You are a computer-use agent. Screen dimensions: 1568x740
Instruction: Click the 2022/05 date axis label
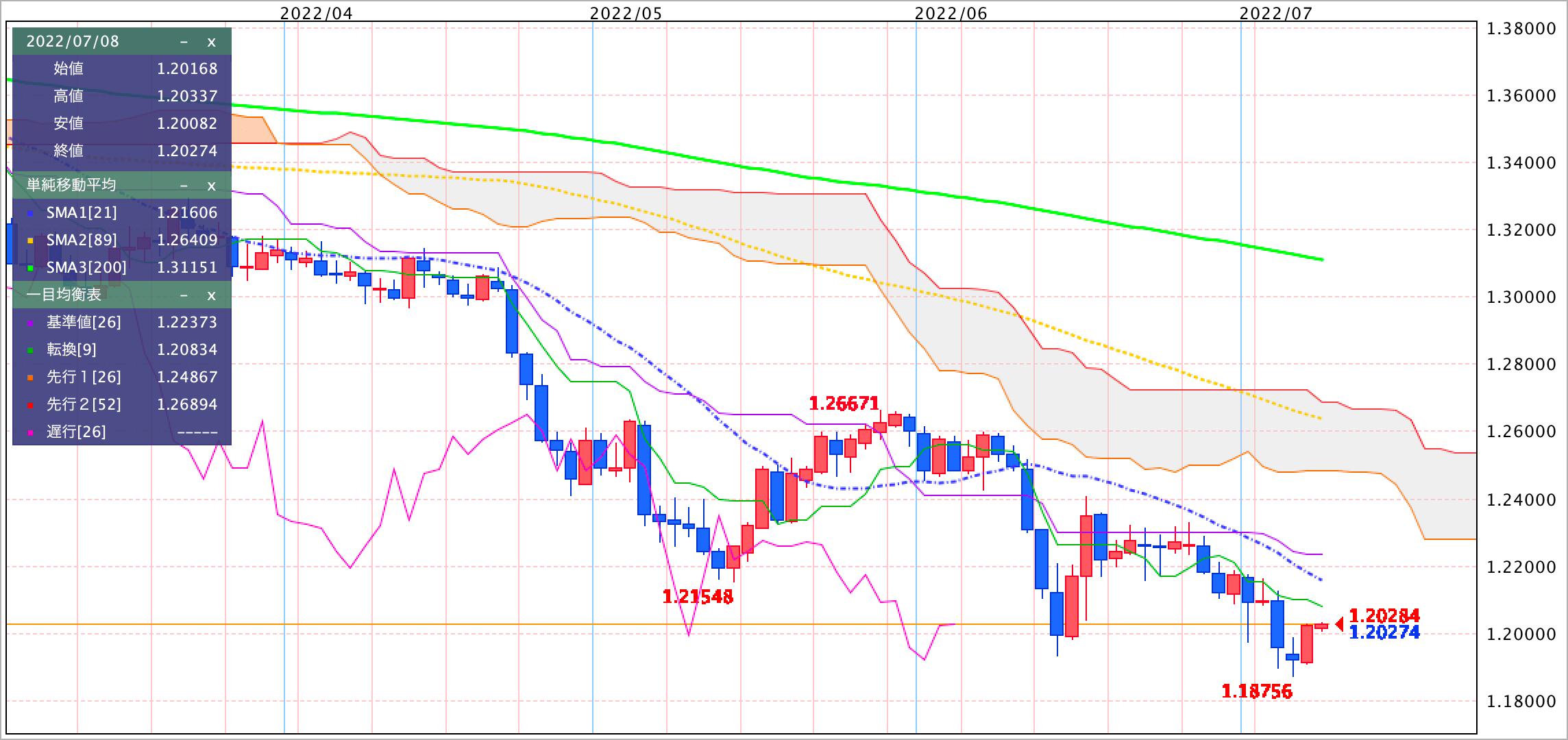[x=626, y=14]
